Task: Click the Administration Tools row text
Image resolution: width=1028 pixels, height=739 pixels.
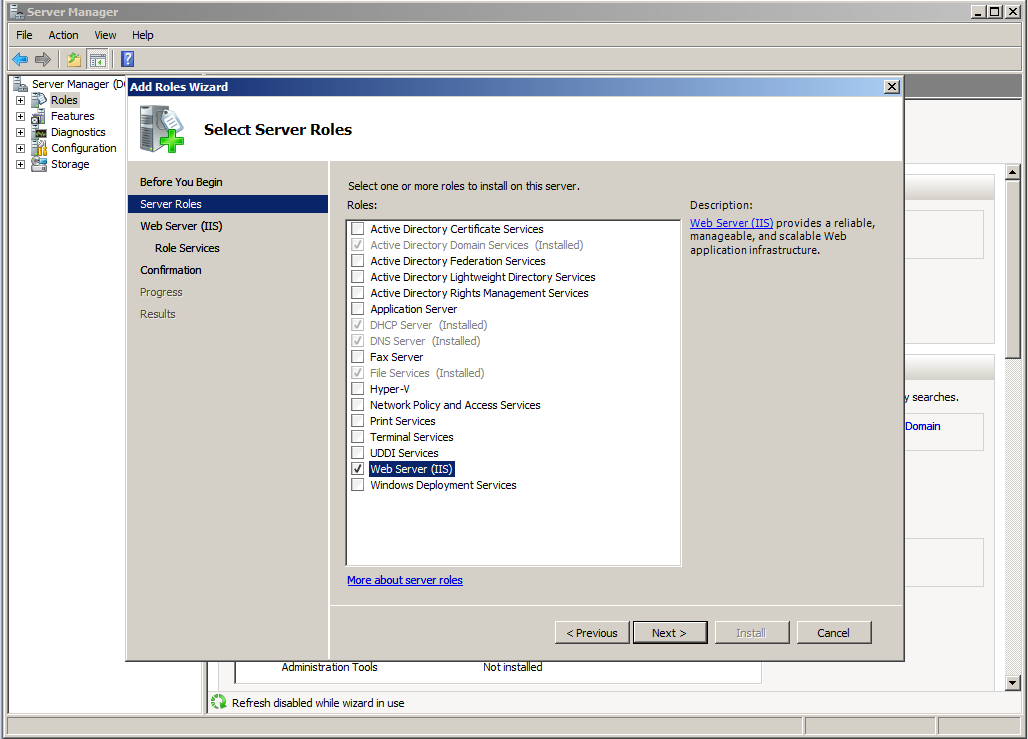Action: click(x=329, y=667)
